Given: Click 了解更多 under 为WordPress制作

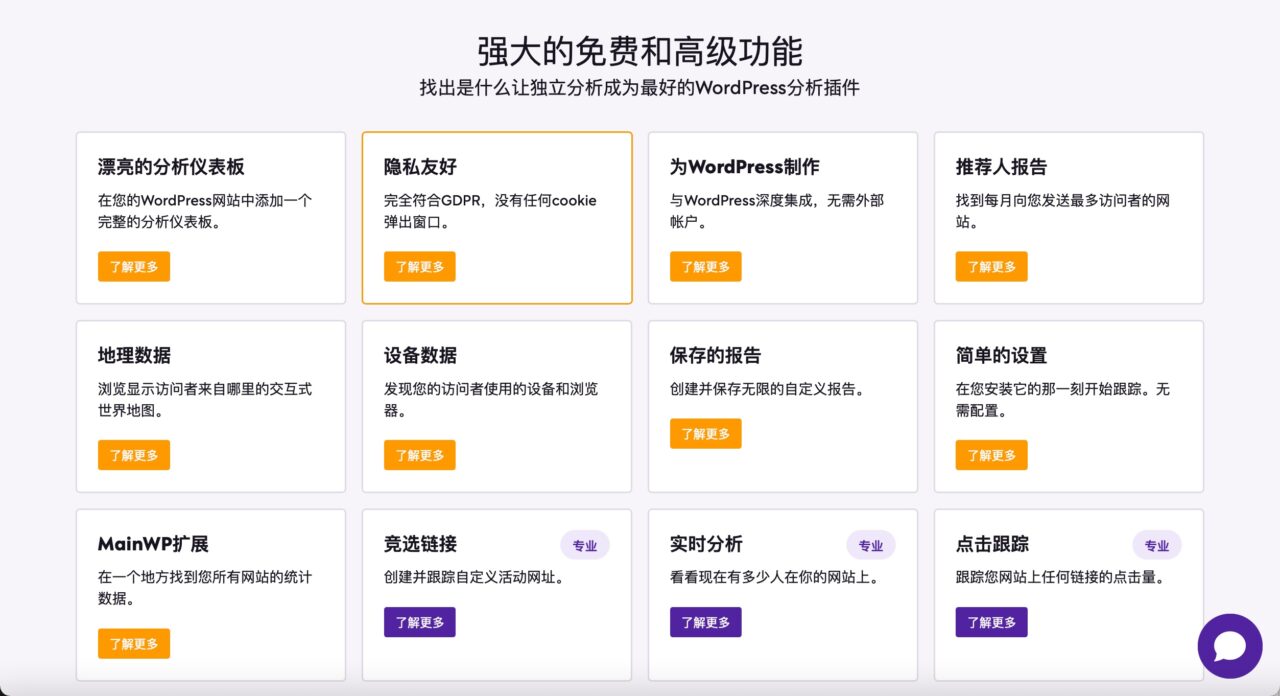Looking at the screenshot, I should click(x=706, y=267).
